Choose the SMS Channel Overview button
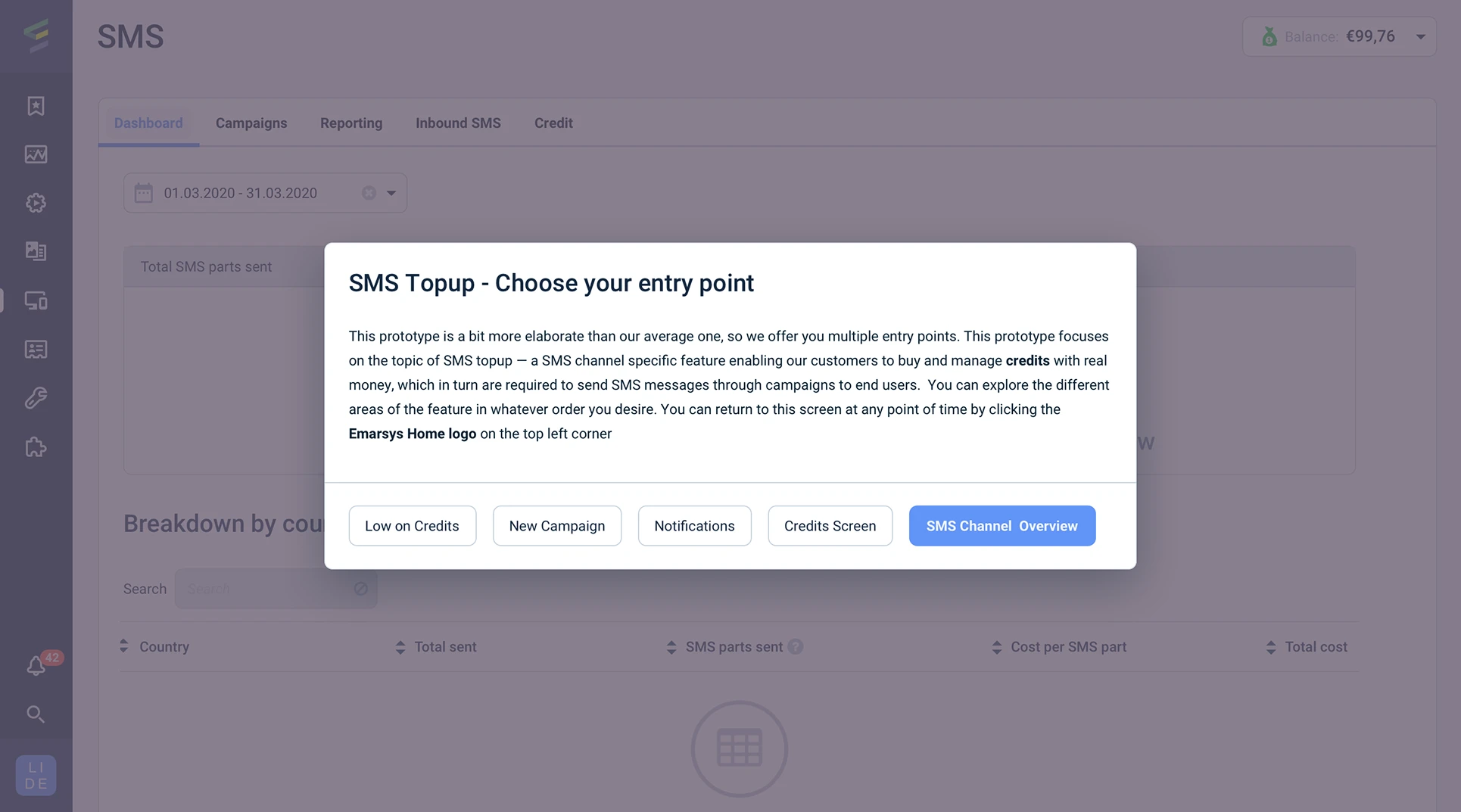 [x=1002, y=526]
